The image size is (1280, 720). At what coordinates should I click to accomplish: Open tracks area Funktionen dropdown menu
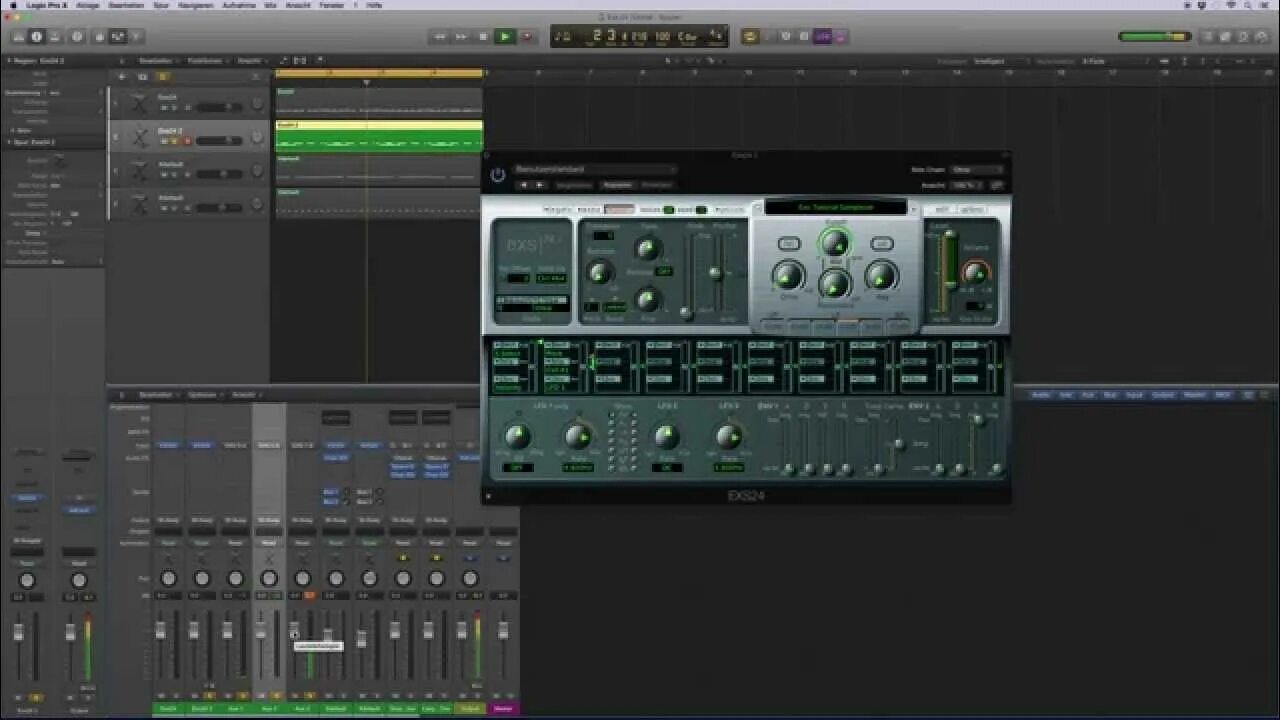tap(206, 60)
